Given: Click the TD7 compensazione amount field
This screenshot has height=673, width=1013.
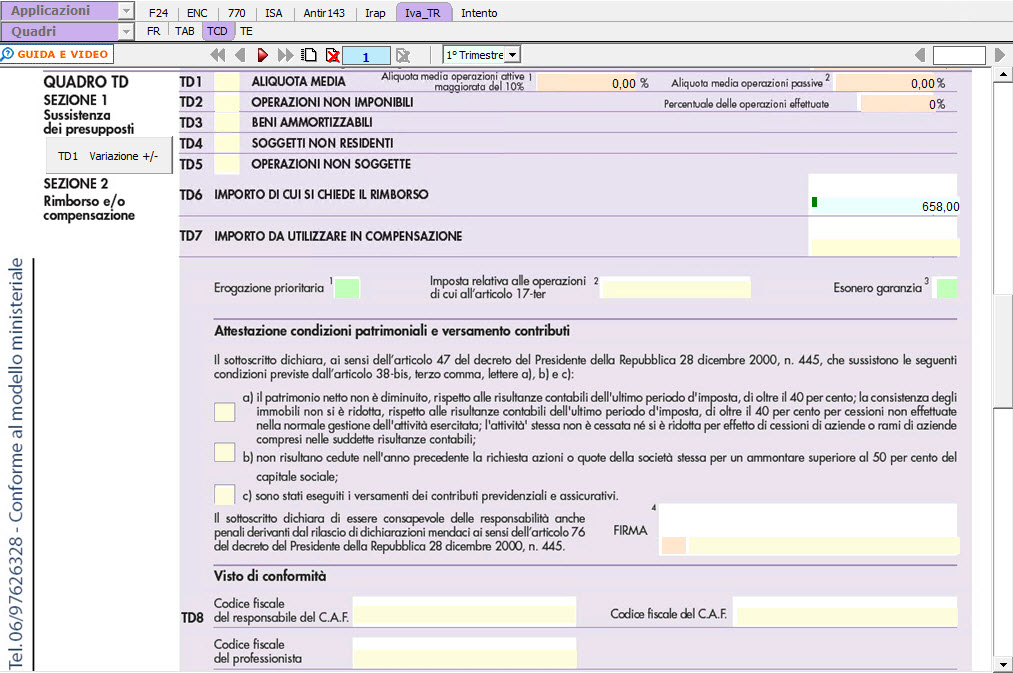Looking at the screenshot, I should tap(886, 247).
